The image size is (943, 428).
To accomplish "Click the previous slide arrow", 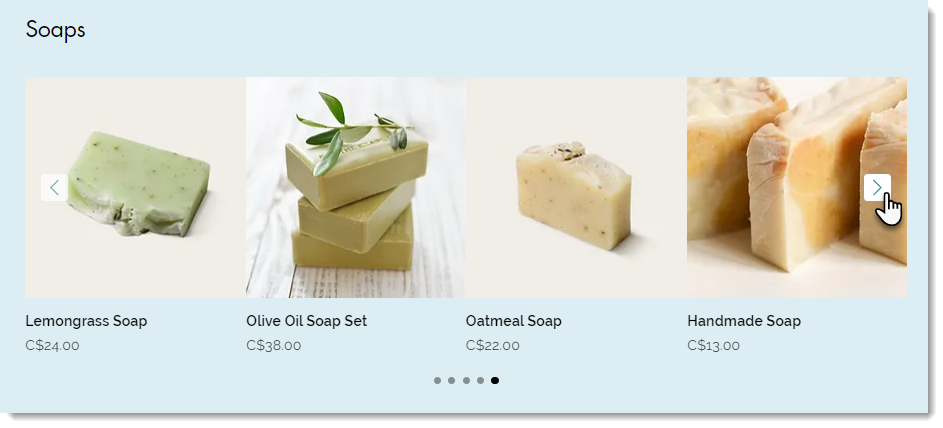I will click(54, 188).
